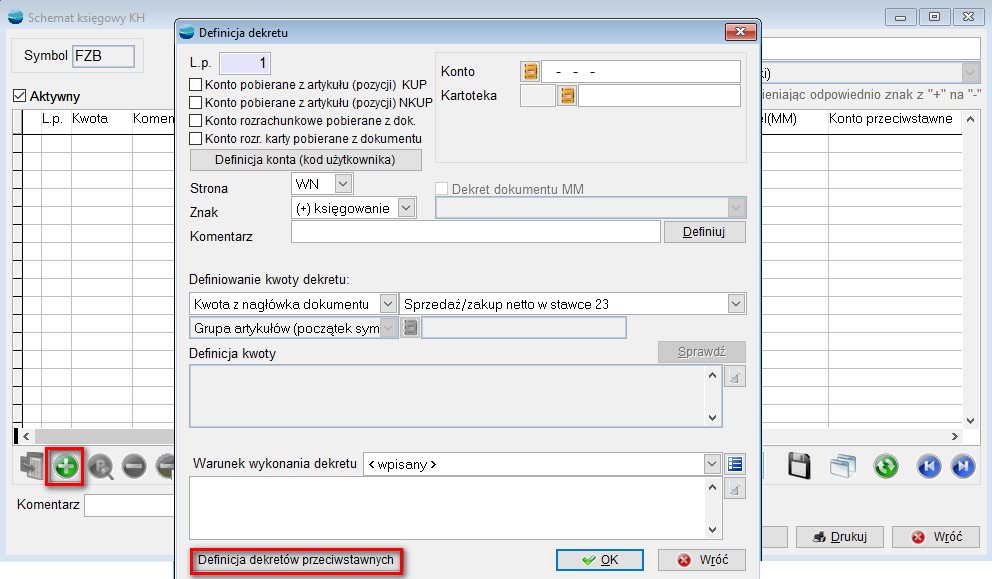Image resolution: width=992 pixels, height=579 pixels.
Task: Enable Konto pobierane z artykułu KUP checkbox
Action: (196, 85)
